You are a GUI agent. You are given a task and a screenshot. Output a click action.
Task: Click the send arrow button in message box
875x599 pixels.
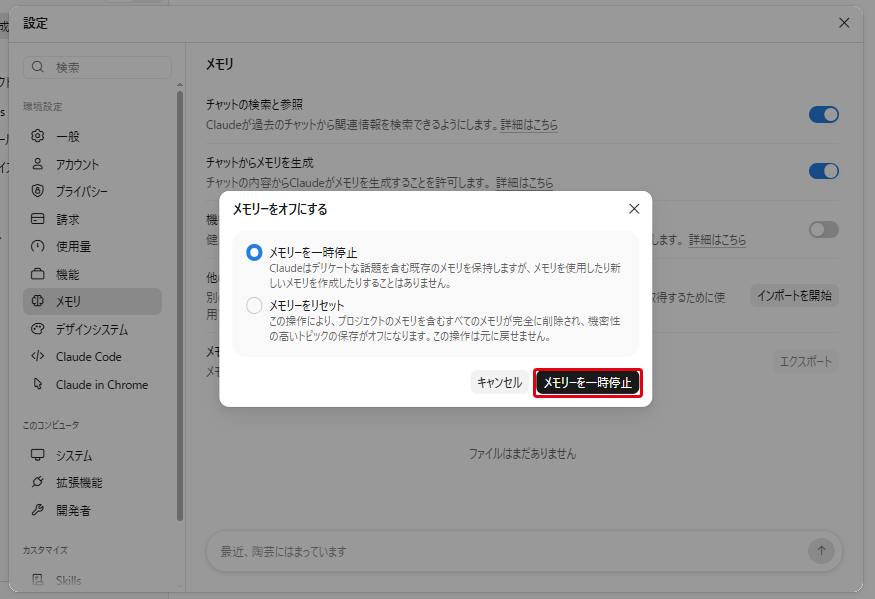pos(821,551)
